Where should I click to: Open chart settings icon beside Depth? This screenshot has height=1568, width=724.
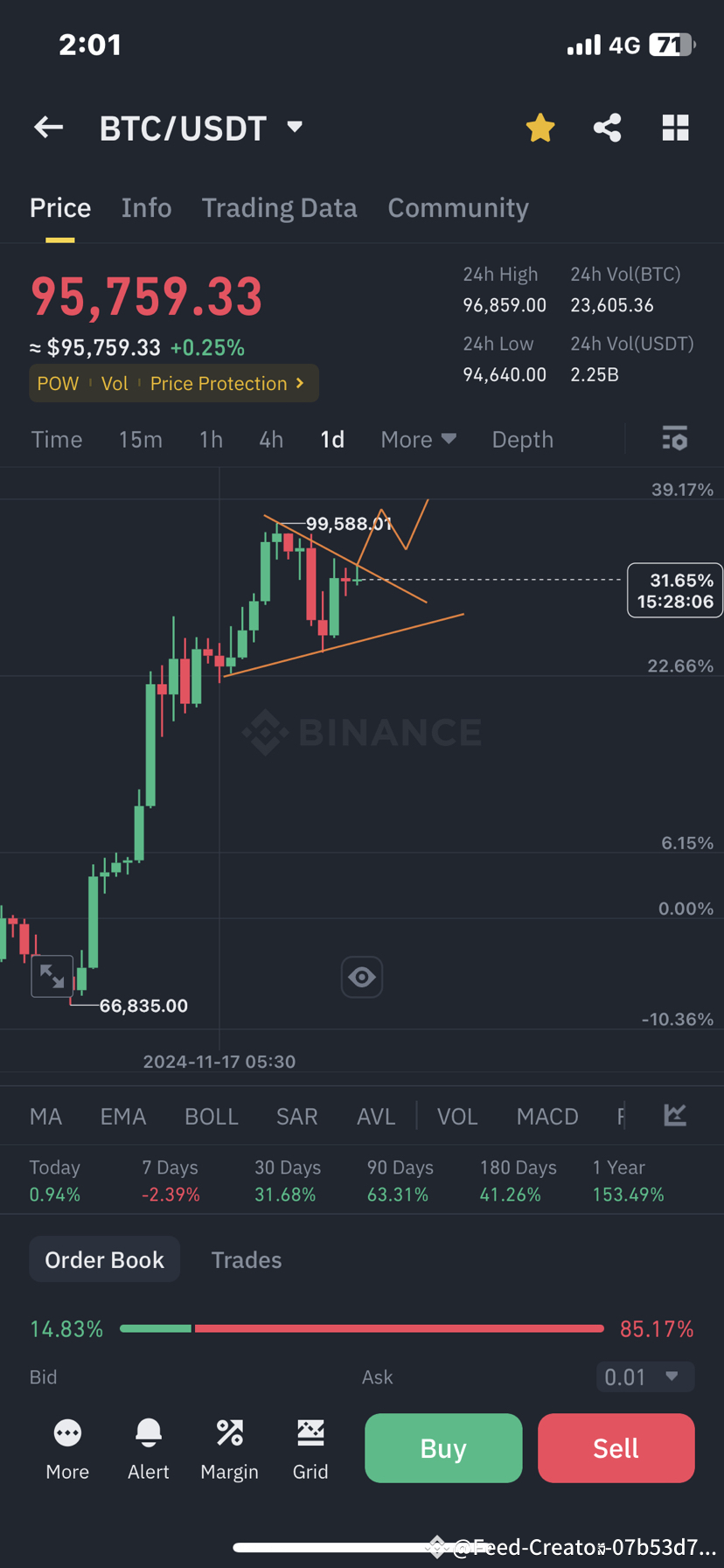coord(674,438)
